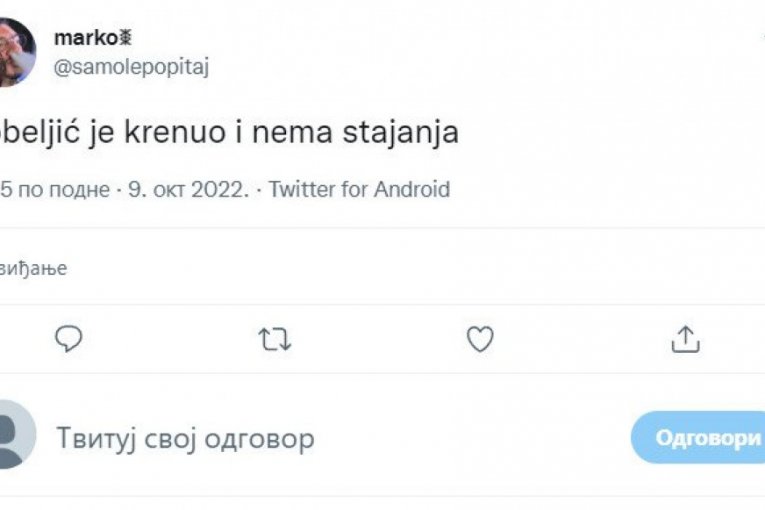Click marko's profile photo avatar
This screenshot has height=510, width=765.
(17, 52)
